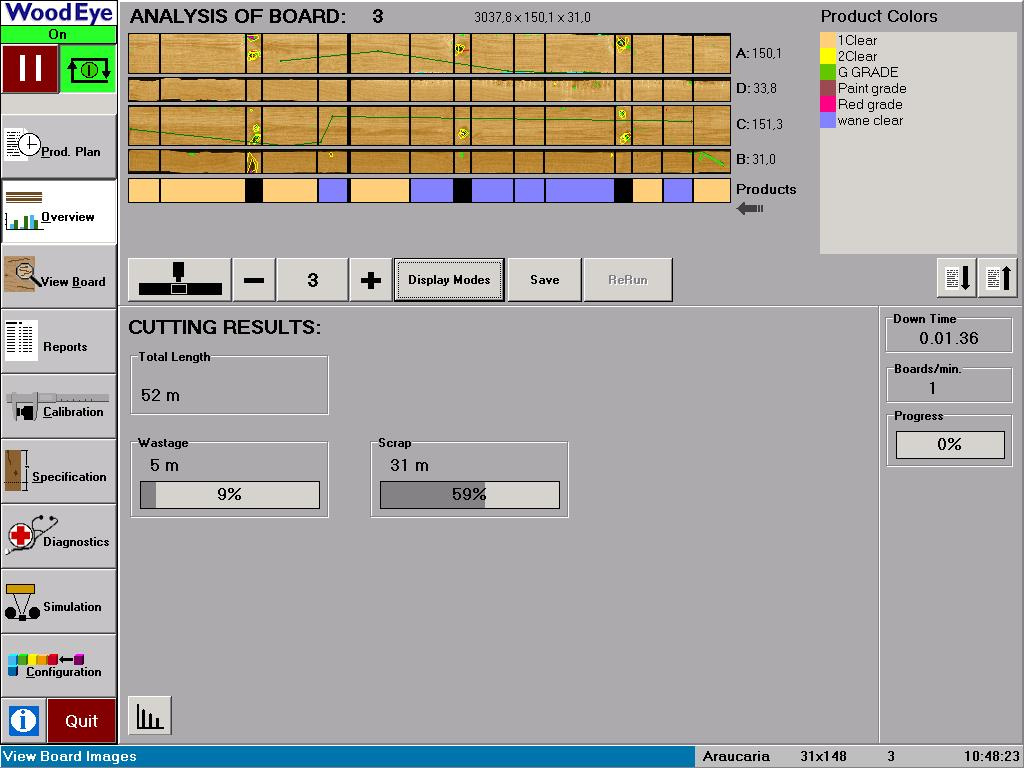
Task: Click the product list sort-down icon
Action: coord(956,278)
